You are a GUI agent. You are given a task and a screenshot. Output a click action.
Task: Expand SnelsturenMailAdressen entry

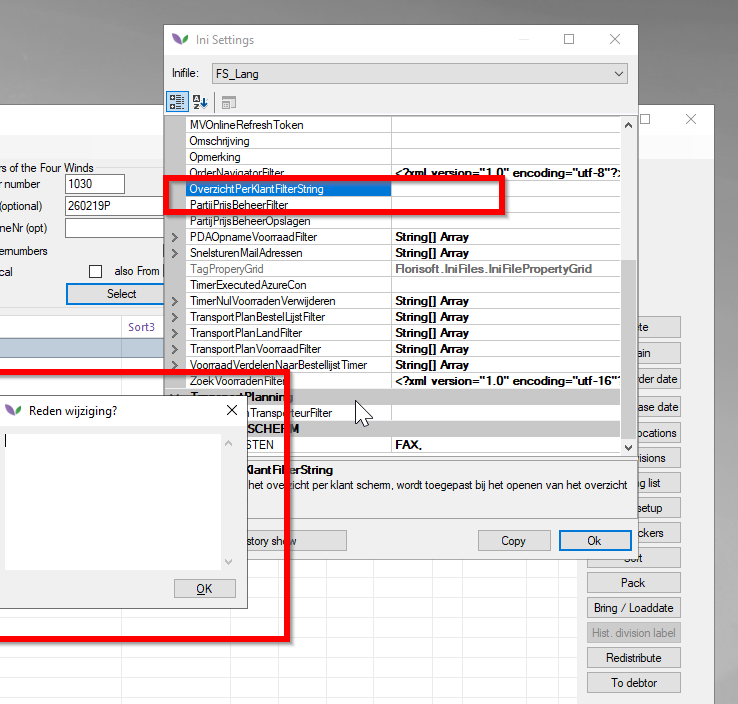(x=175, y=253)
